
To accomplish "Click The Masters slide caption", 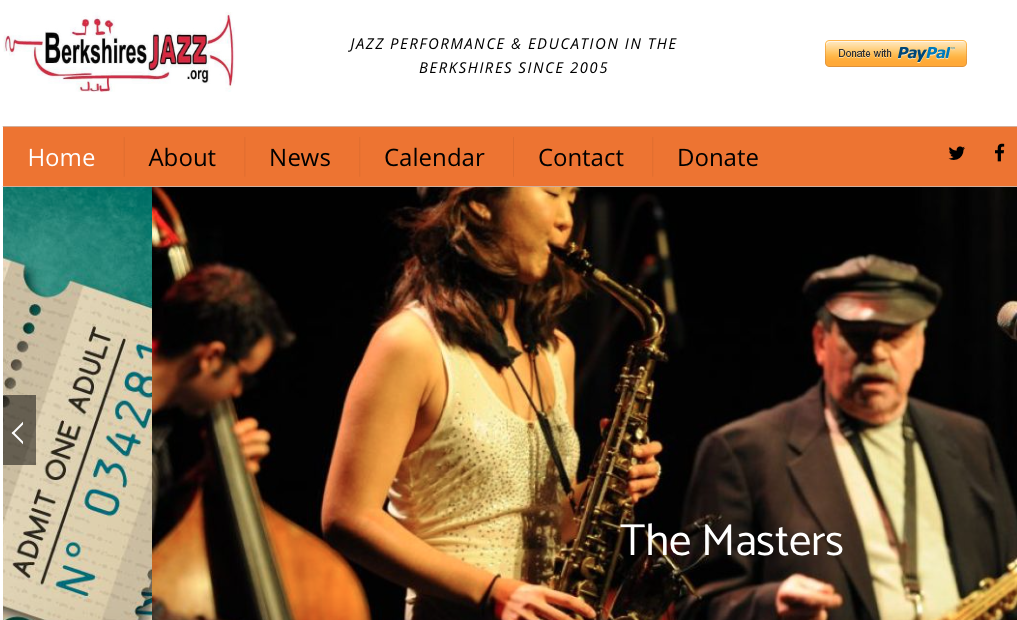I will pyautogui.click(x=732, y=540).
